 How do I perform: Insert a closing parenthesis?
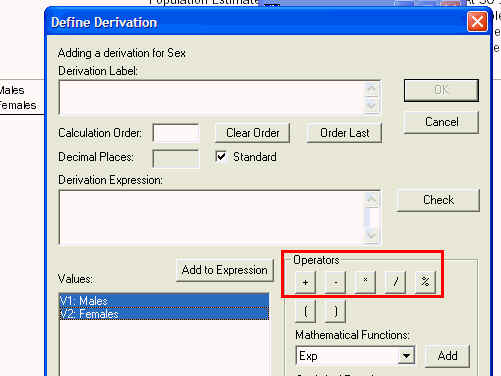(335, 311)
